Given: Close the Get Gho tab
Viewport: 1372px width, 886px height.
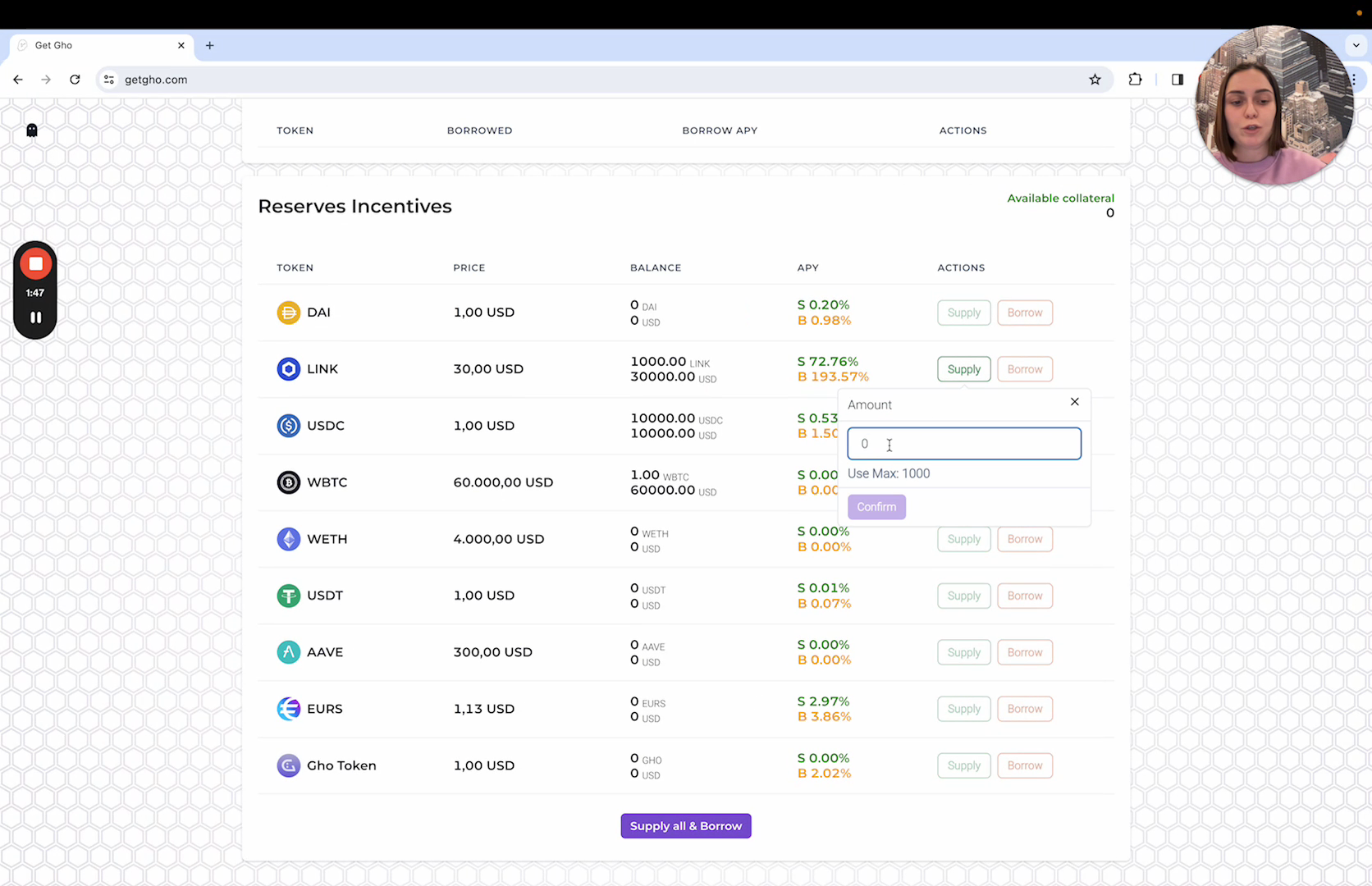Looking at the screenshot, I should tap(181, 46).
